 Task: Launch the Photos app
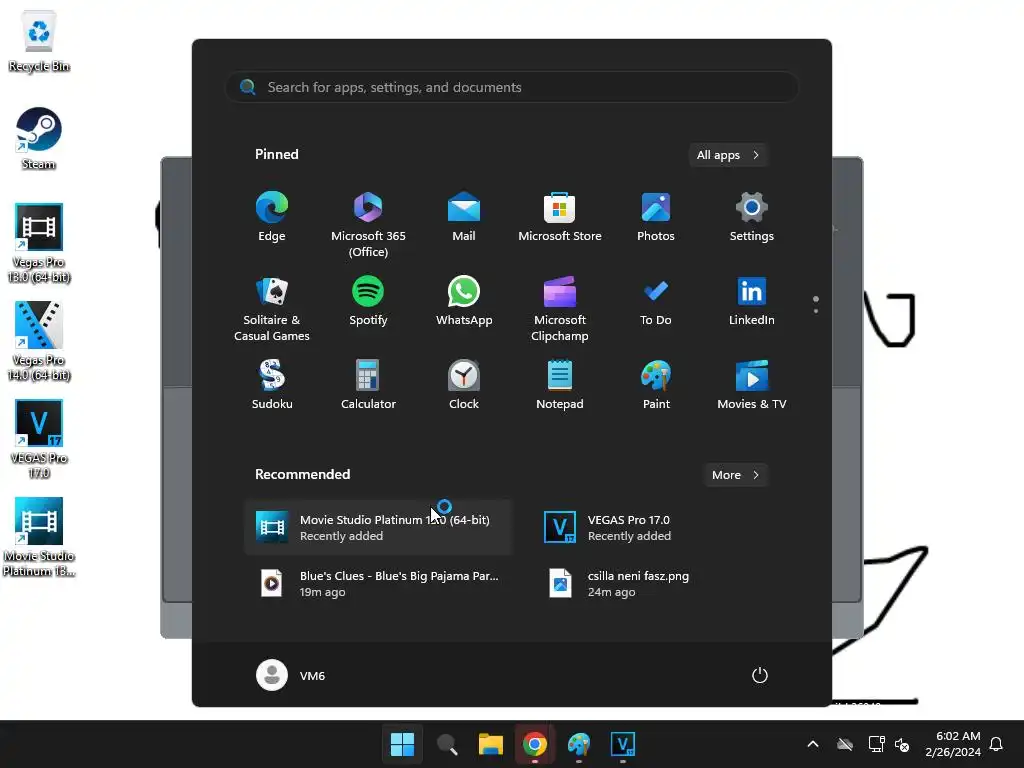tap(656, 217)
